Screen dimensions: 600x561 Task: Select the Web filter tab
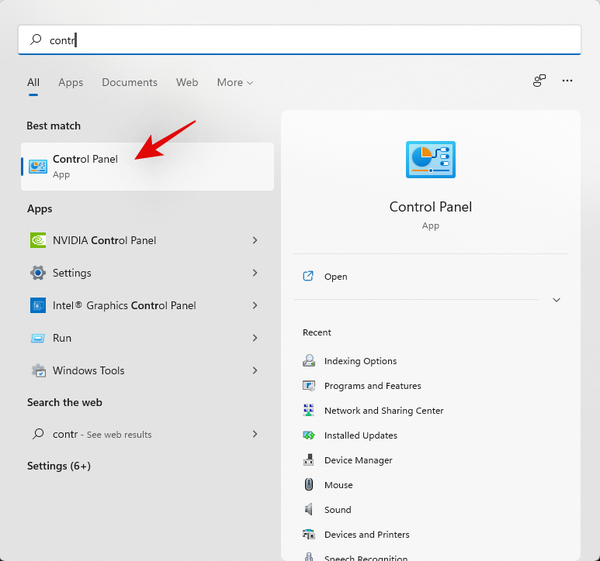tap(187, 82)
